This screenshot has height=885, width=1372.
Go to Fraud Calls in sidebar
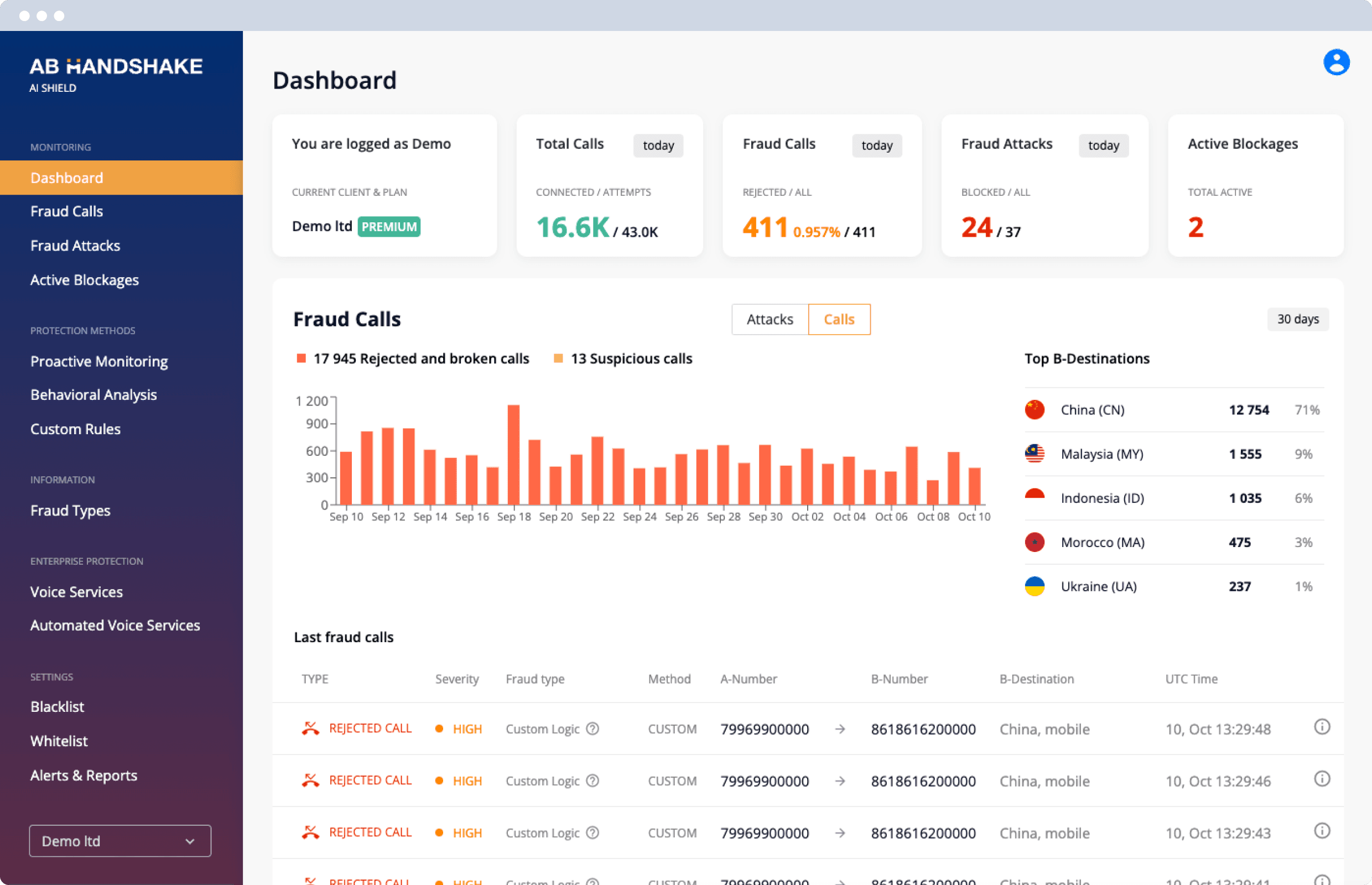point(67,211)
